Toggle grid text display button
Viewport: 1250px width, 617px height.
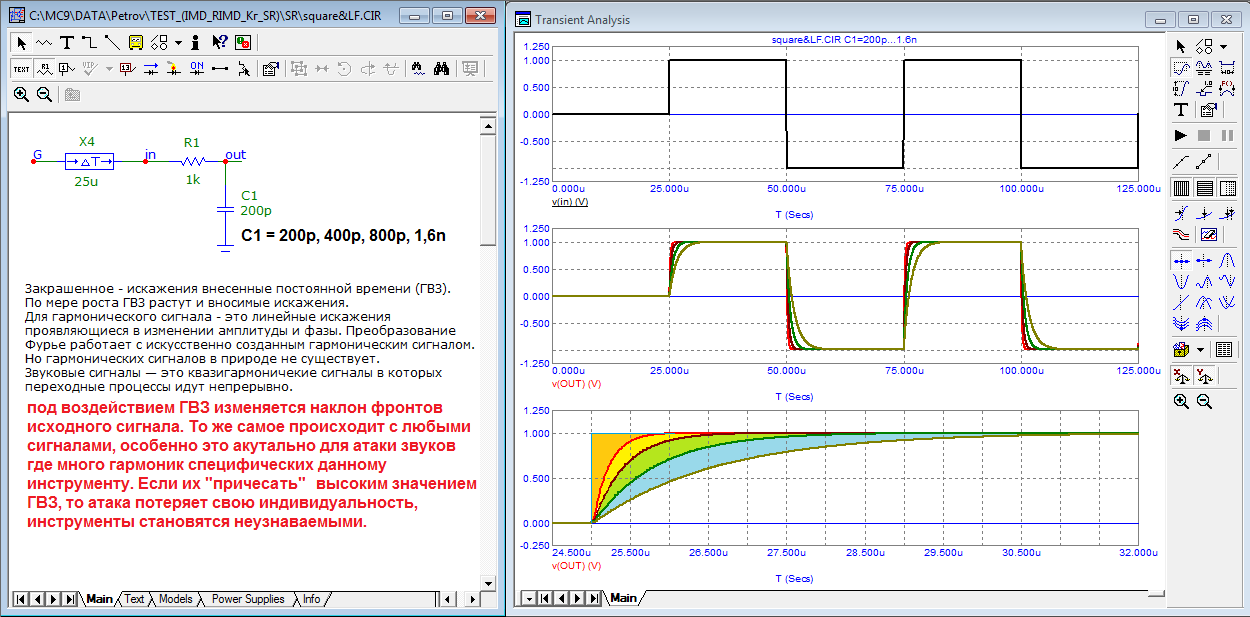click(22, 69)
